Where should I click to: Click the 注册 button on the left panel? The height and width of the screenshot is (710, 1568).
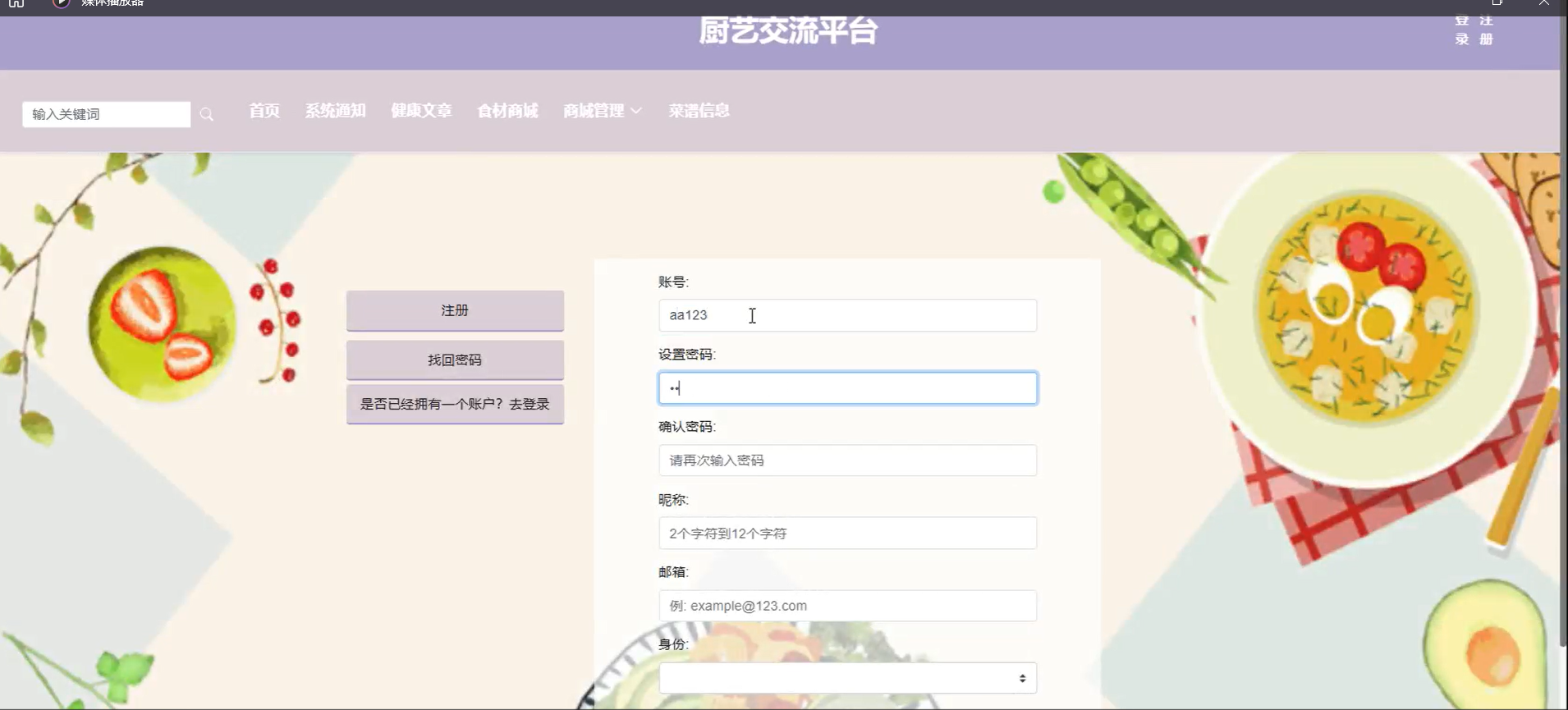[x=455, y=310]
